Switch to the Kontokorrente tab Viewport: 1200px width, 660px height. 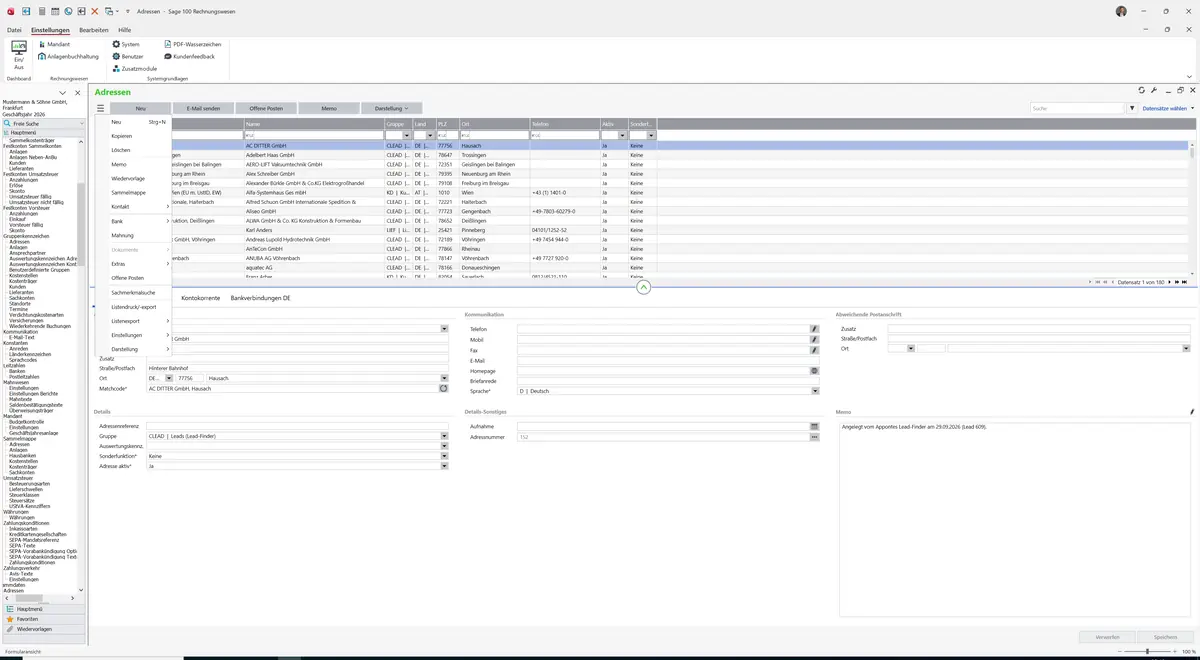coord(200,298)
